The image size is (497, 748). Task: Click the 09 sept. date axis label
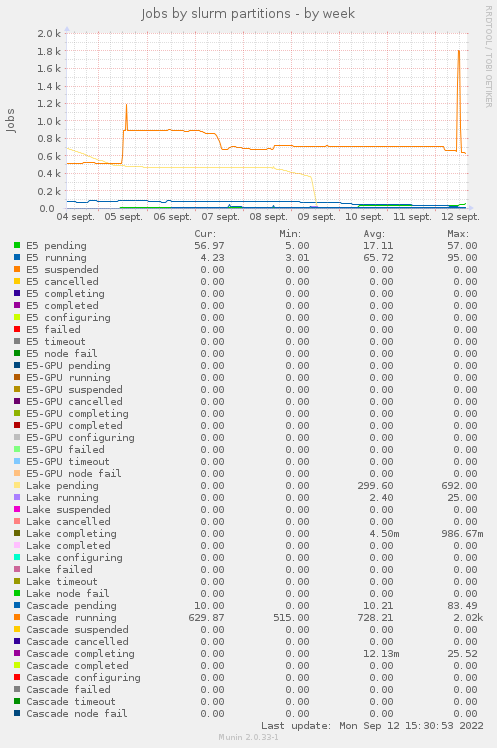point(316,217)
